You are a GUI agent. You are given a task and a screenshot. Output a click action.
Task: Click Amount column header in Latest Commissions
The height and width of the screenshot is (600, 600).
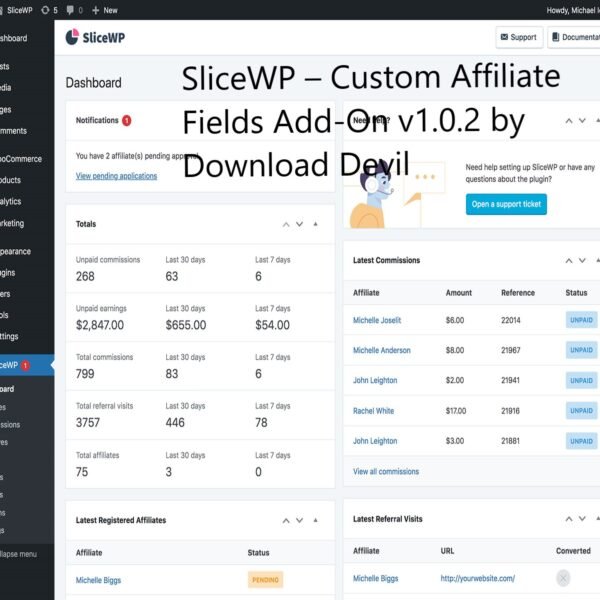[x=458, y=293]
